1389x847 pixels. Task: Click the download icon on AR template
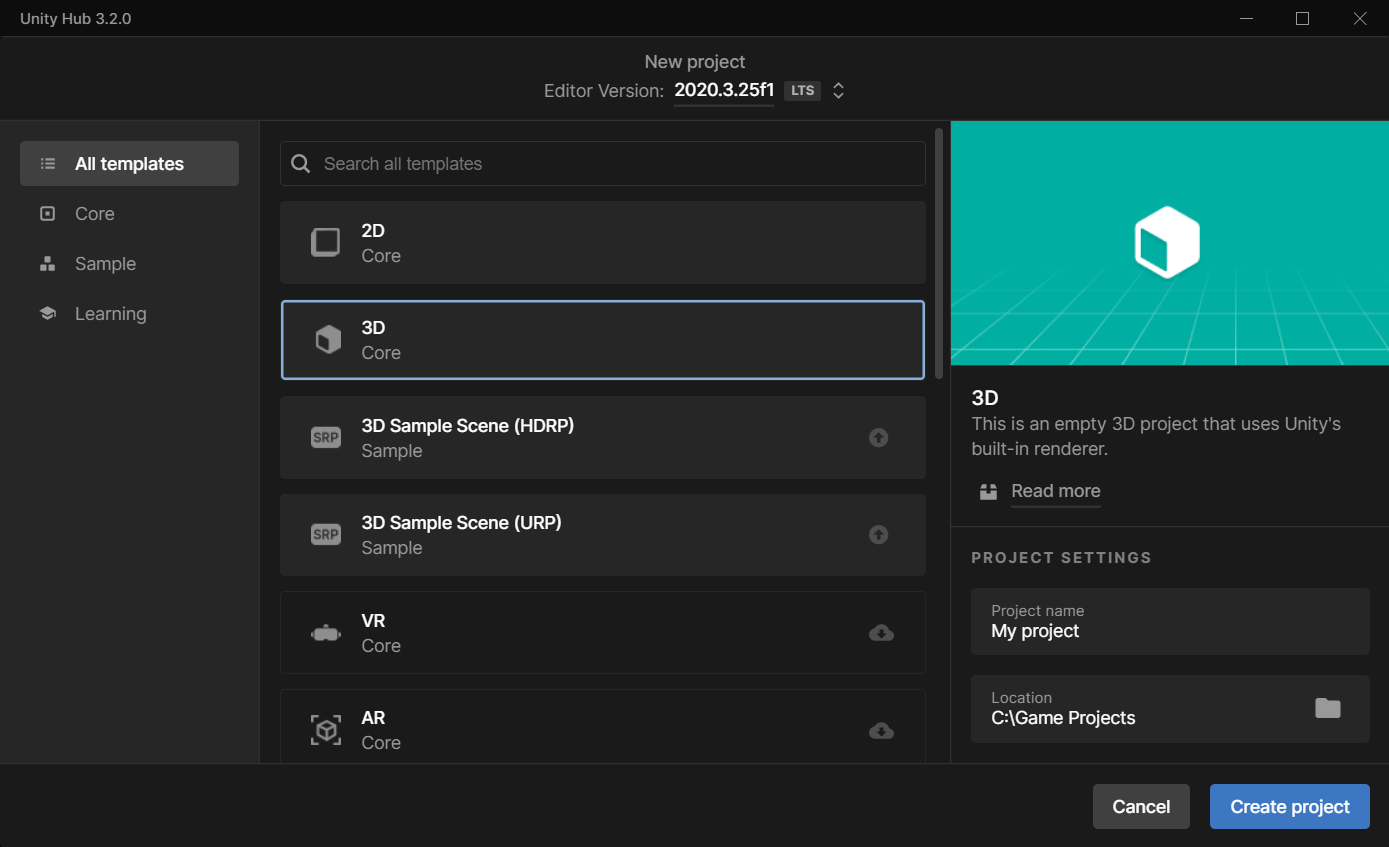click(880, 730)
